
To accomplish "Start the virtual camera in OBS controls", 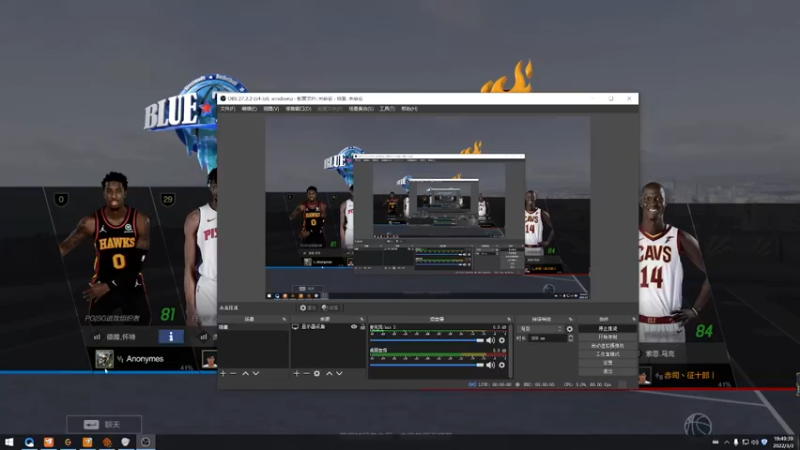I will (x=607, y=346).
